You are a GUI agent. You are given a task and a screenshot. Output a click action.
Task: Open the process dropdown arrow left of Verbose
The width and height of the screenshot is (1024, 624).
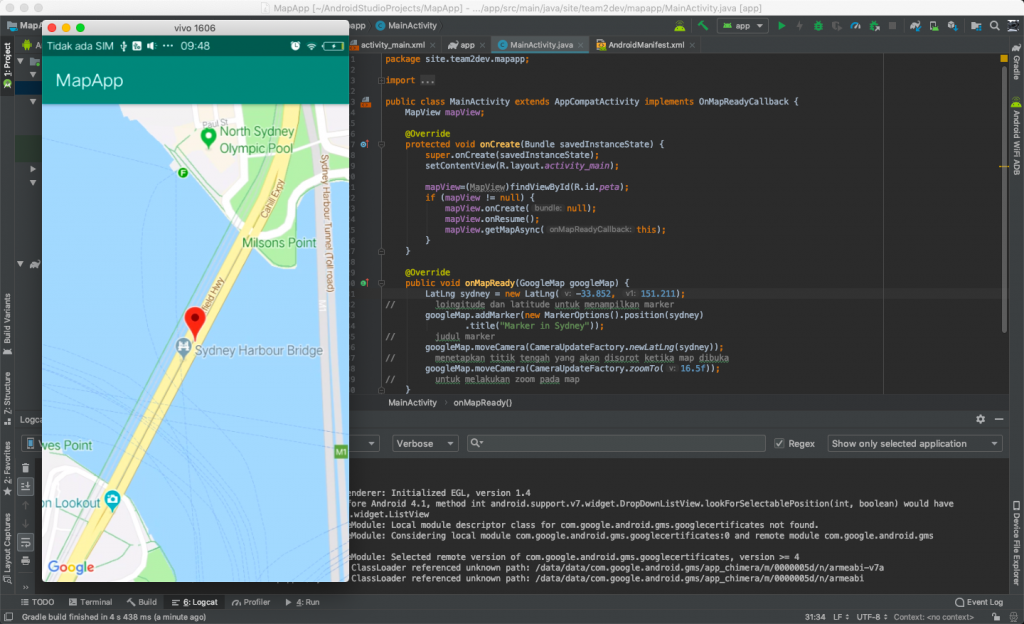(371, 443)
